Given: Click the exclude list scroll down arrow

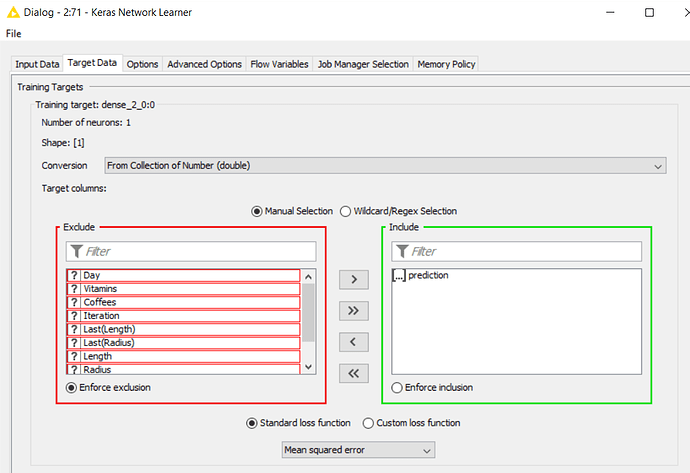Looking at the screenshot, I should click(308, 367).
